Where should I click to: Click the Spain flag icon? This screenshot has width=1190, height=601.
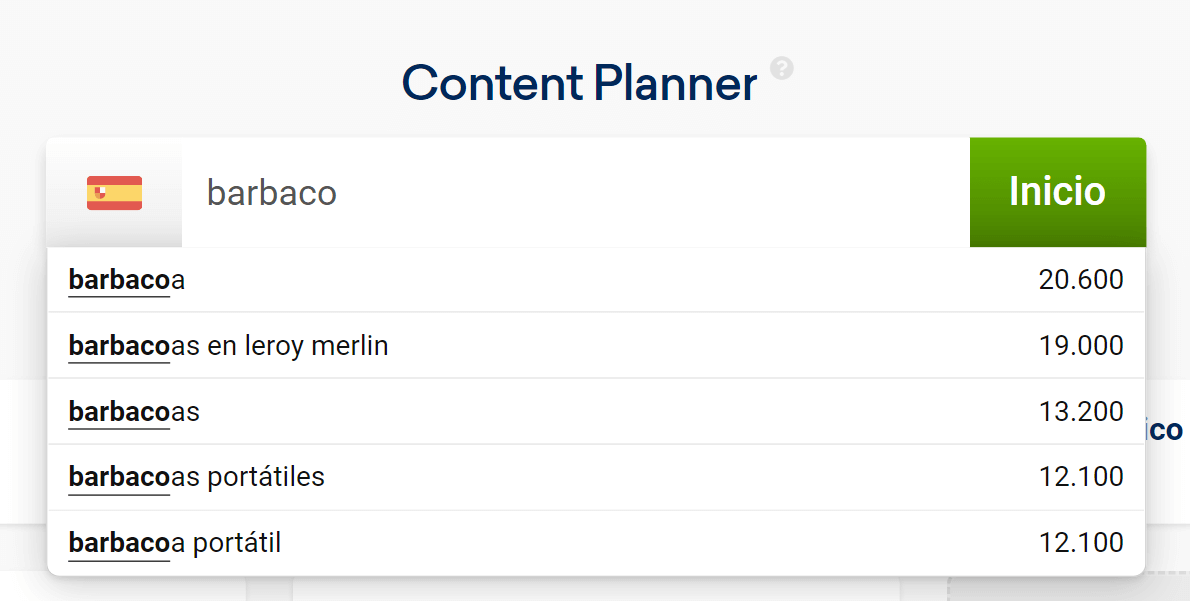point(114,193)
